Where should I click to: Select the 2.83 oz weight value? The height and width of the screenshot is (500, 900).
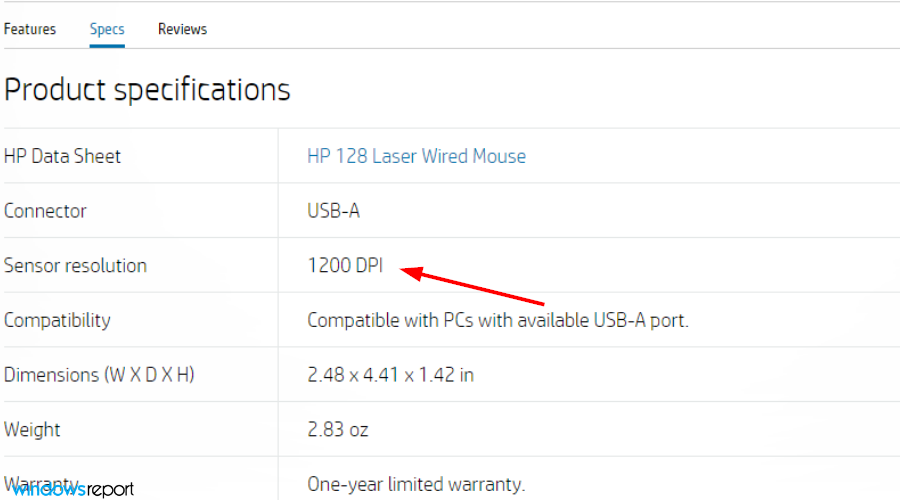click(338, 429)
